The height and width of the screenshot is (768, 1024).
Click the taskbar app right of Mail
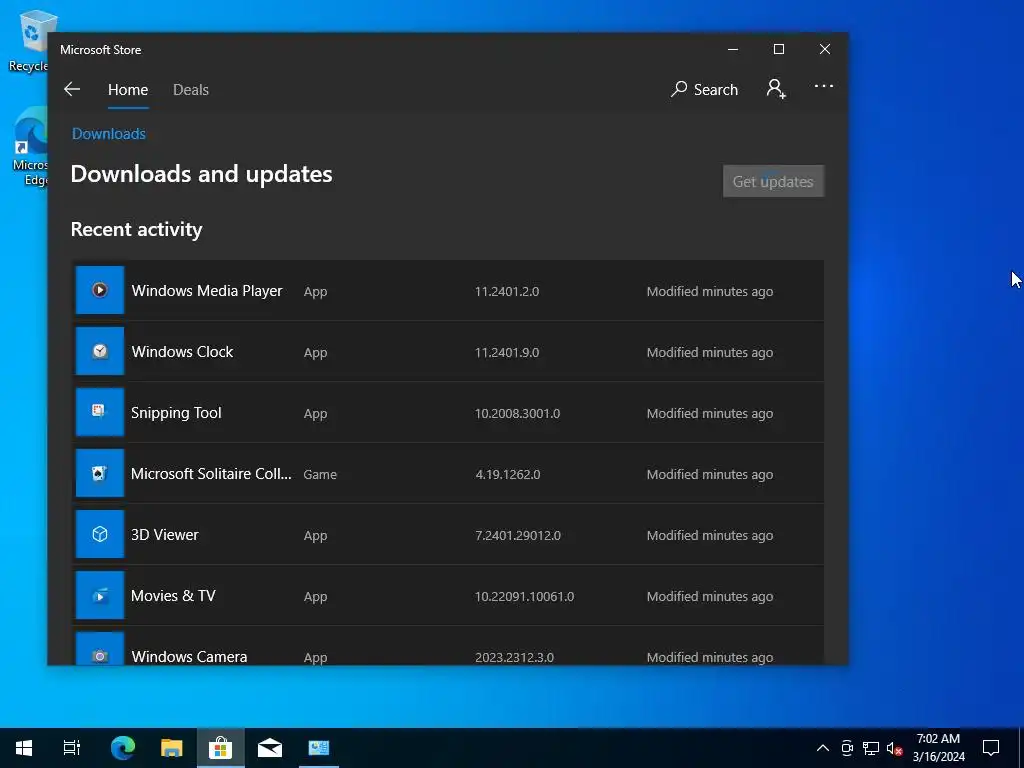(x=319, y=748)
